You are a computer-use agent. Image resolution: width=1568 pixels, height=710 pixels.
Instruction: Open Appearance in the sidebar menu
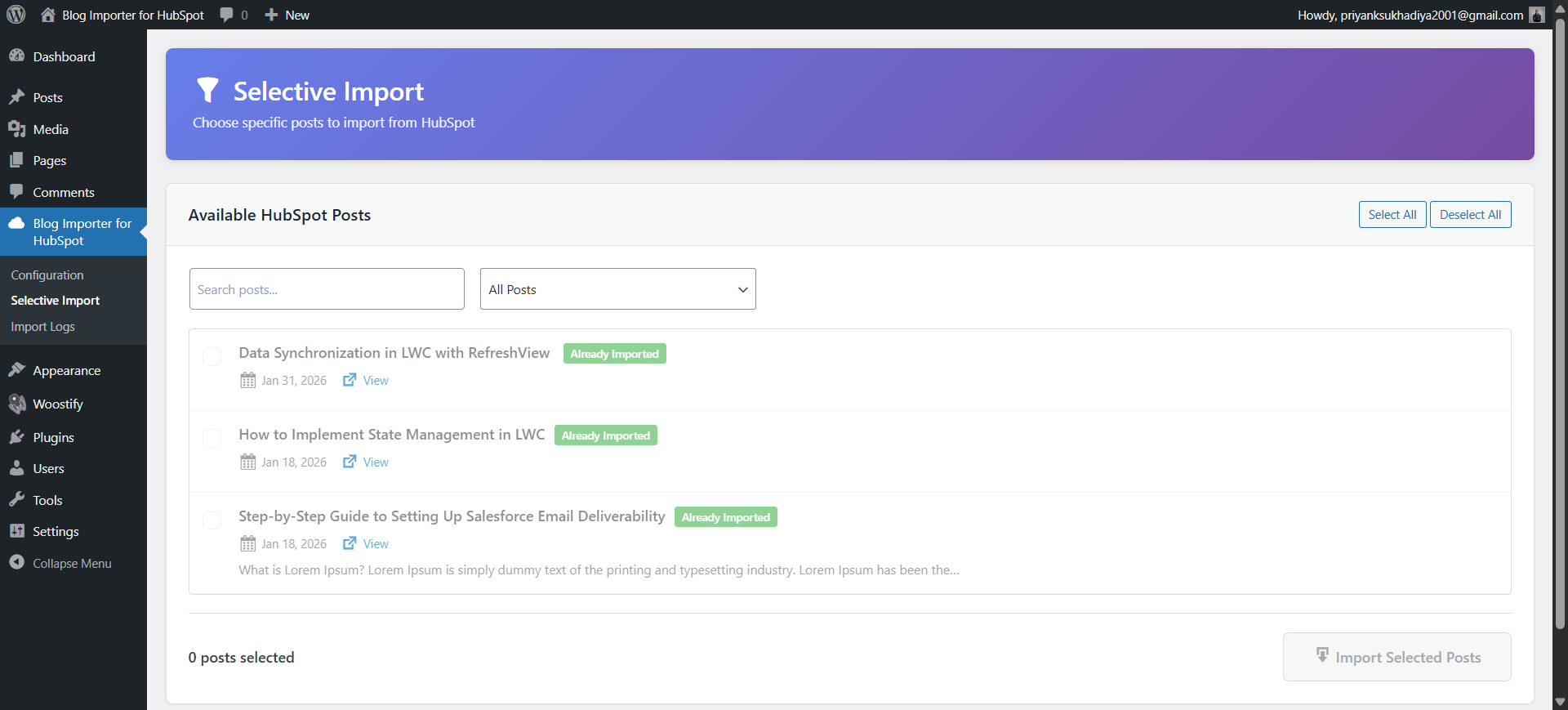click(x=73, y=371)
